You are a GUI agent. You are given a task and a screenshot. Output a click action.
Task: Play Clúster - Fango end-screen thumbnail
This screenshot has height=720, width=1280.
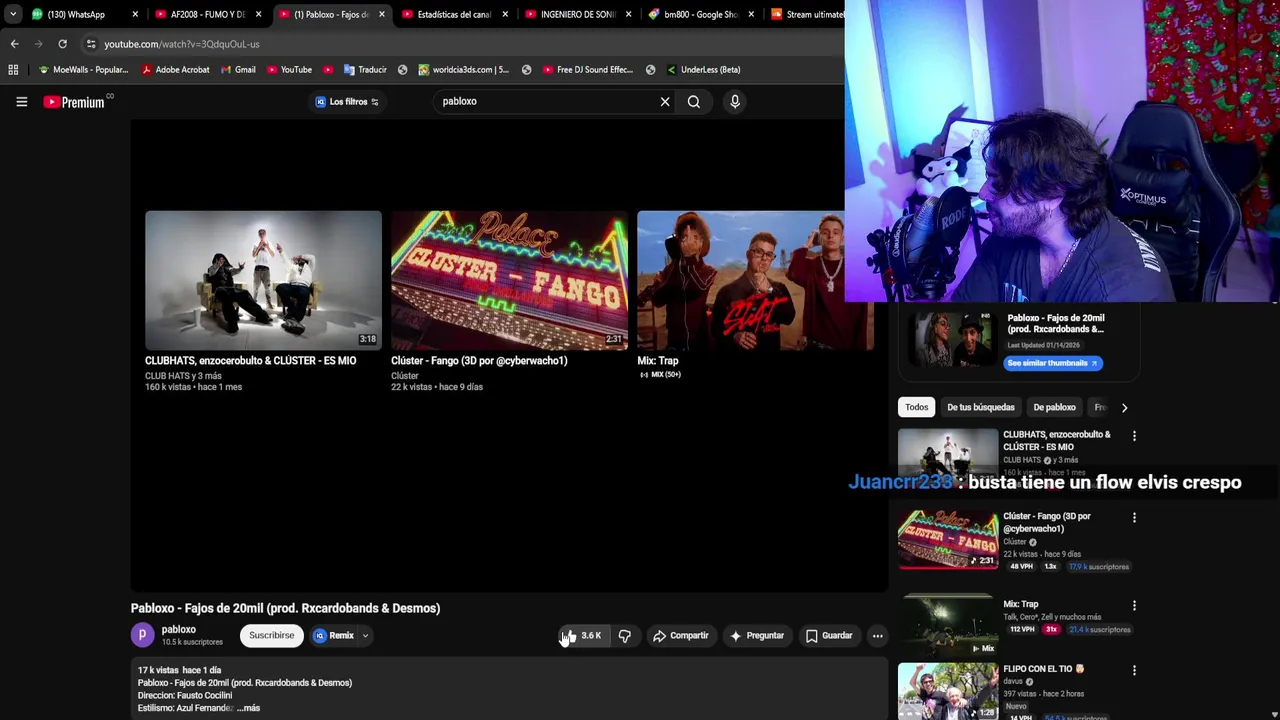[x=509, y=280]
